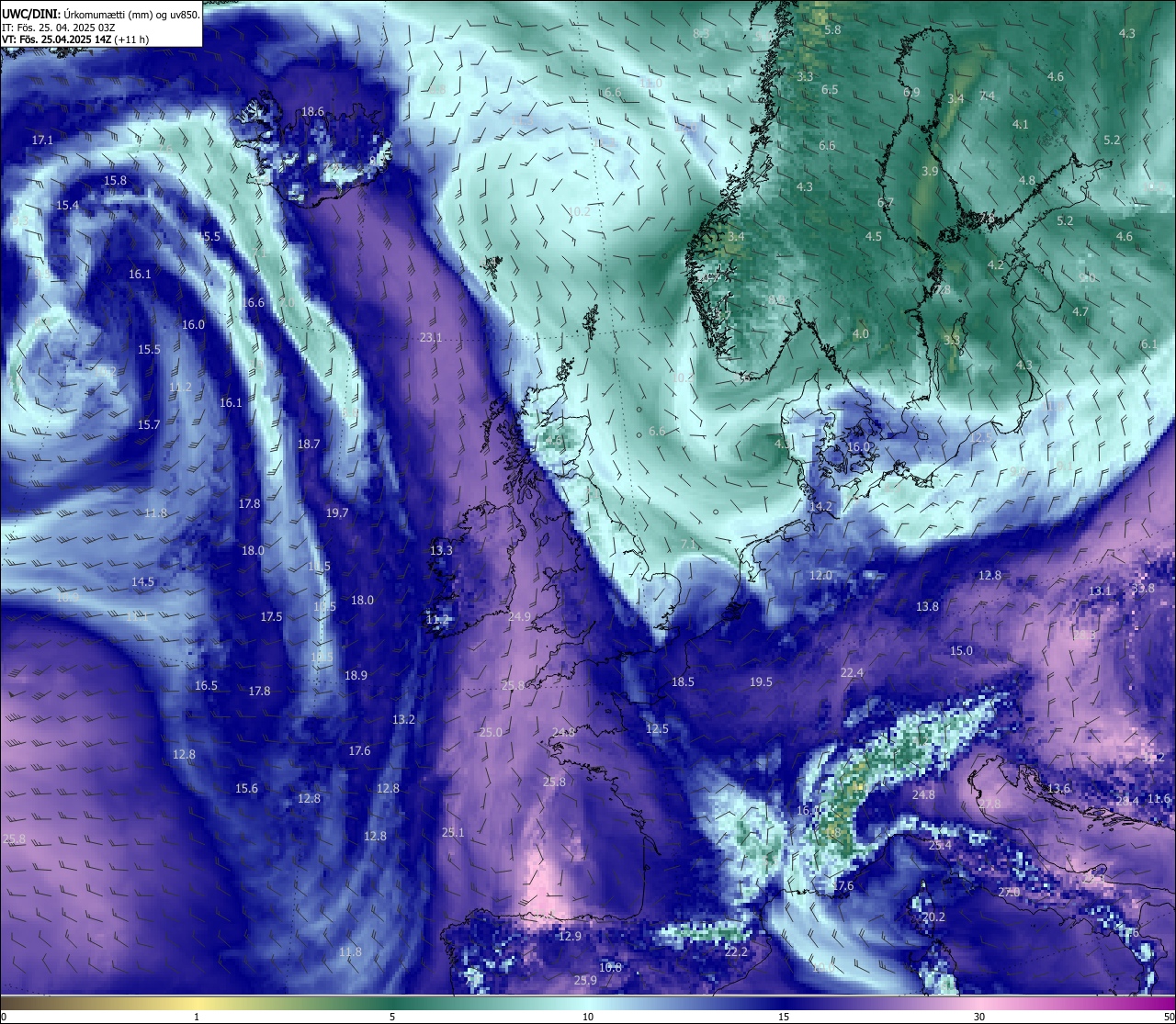Viewport: 1176px width, 1024px height.
Task: Click the 23.1 value on the map
Action: (x=431, y=338)
